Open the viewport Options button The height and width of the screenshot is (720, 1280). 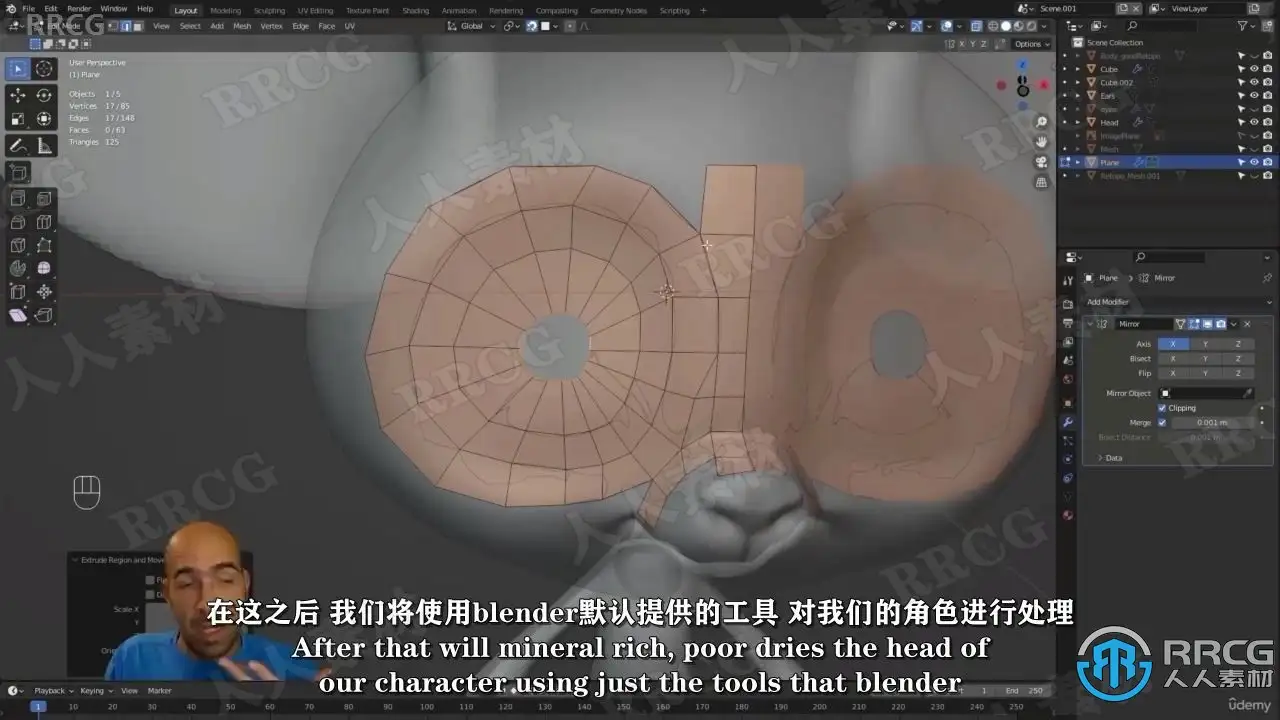pyautogui.click(x=1028, y=44)
